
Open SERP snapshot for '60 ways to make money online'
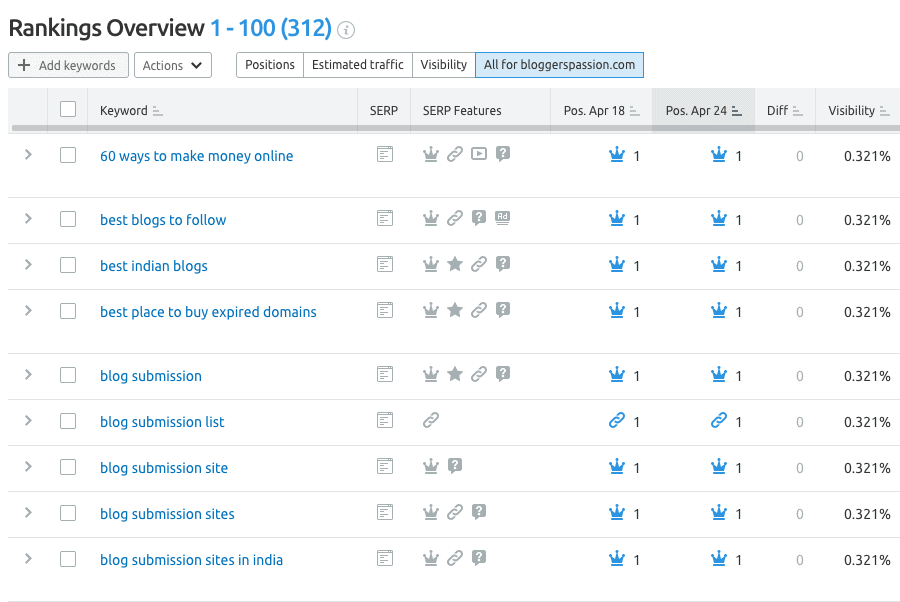384,155
